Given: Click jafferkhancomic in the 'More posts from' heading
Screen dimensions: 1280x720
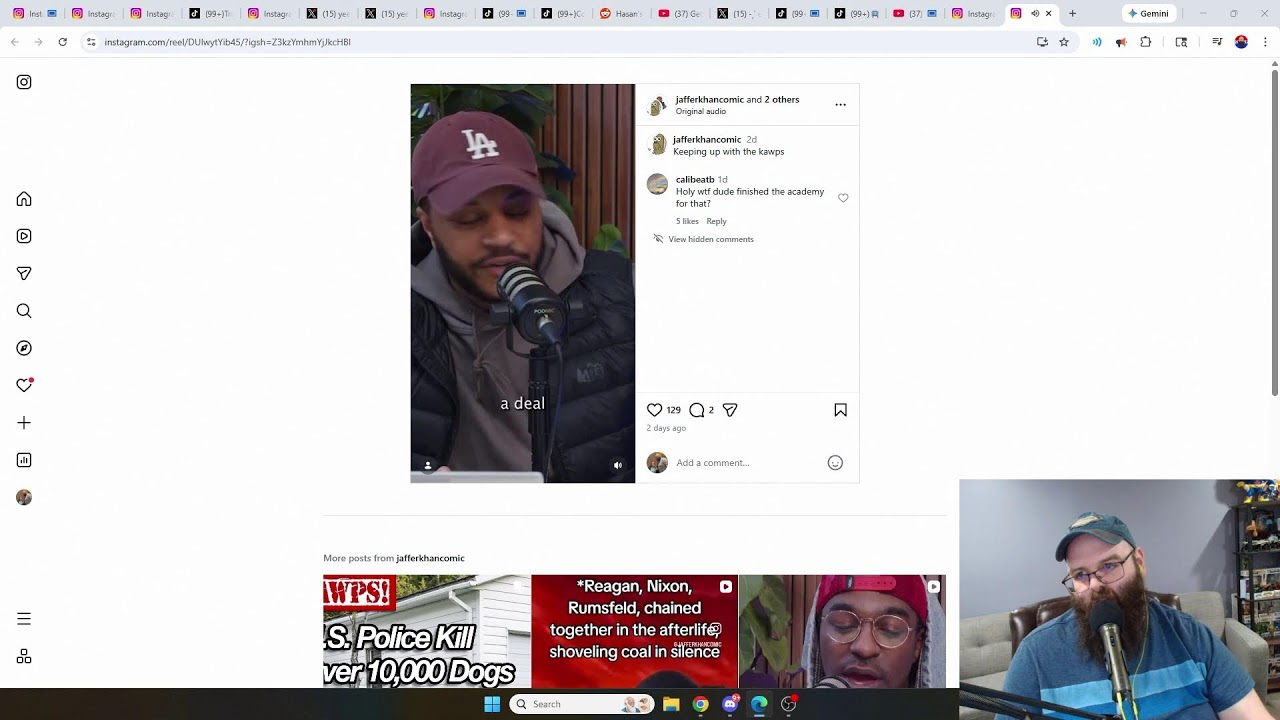Looking at the screenshot, I should (430, 558).
